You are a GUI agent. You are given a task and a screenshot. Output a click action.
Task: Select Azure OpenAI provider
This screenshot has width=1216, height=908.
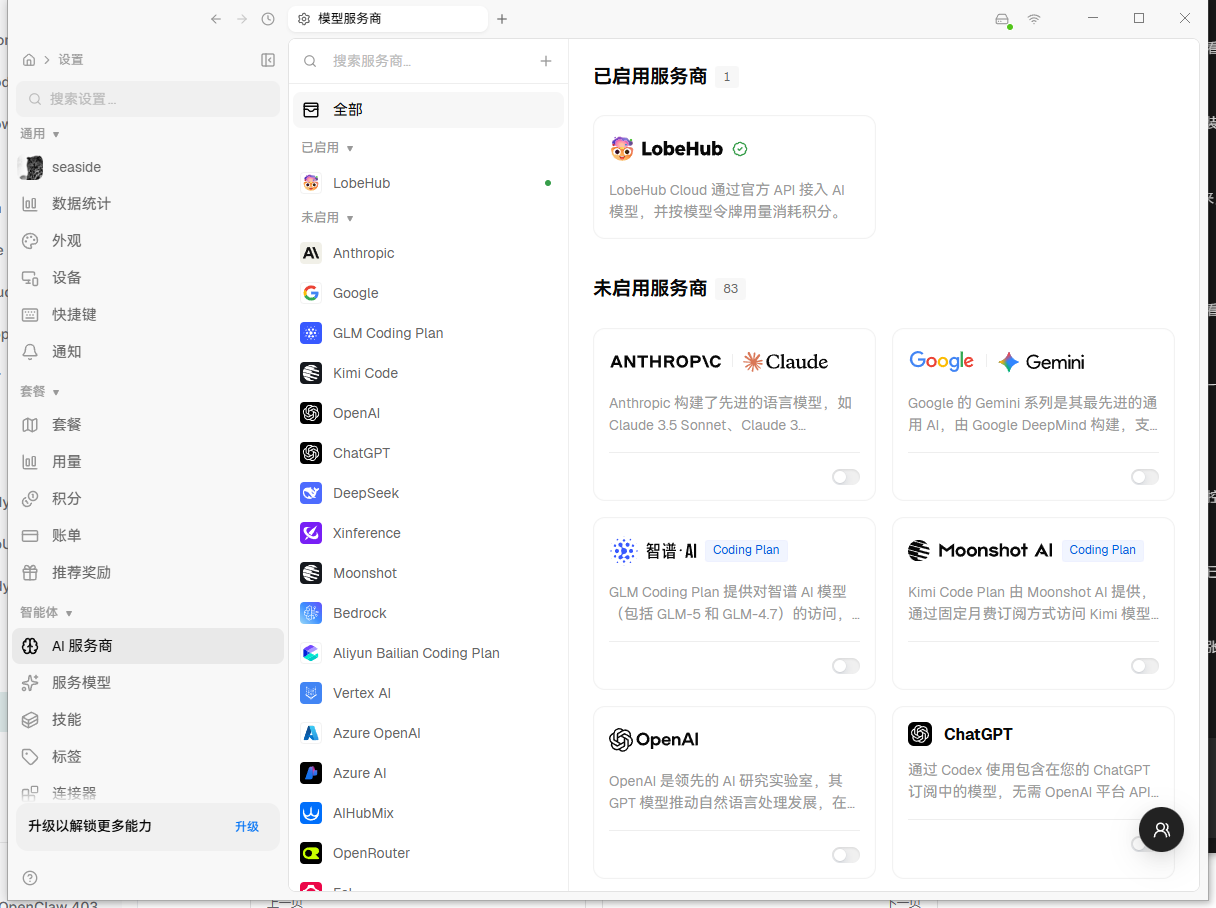(x=428, y=733)
